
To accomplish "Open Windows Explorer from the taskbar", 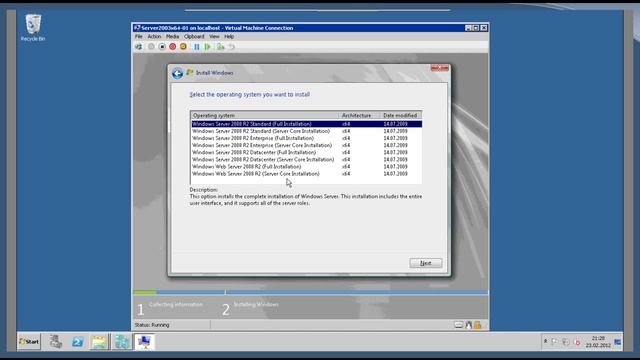I will (x=99, y=342).
